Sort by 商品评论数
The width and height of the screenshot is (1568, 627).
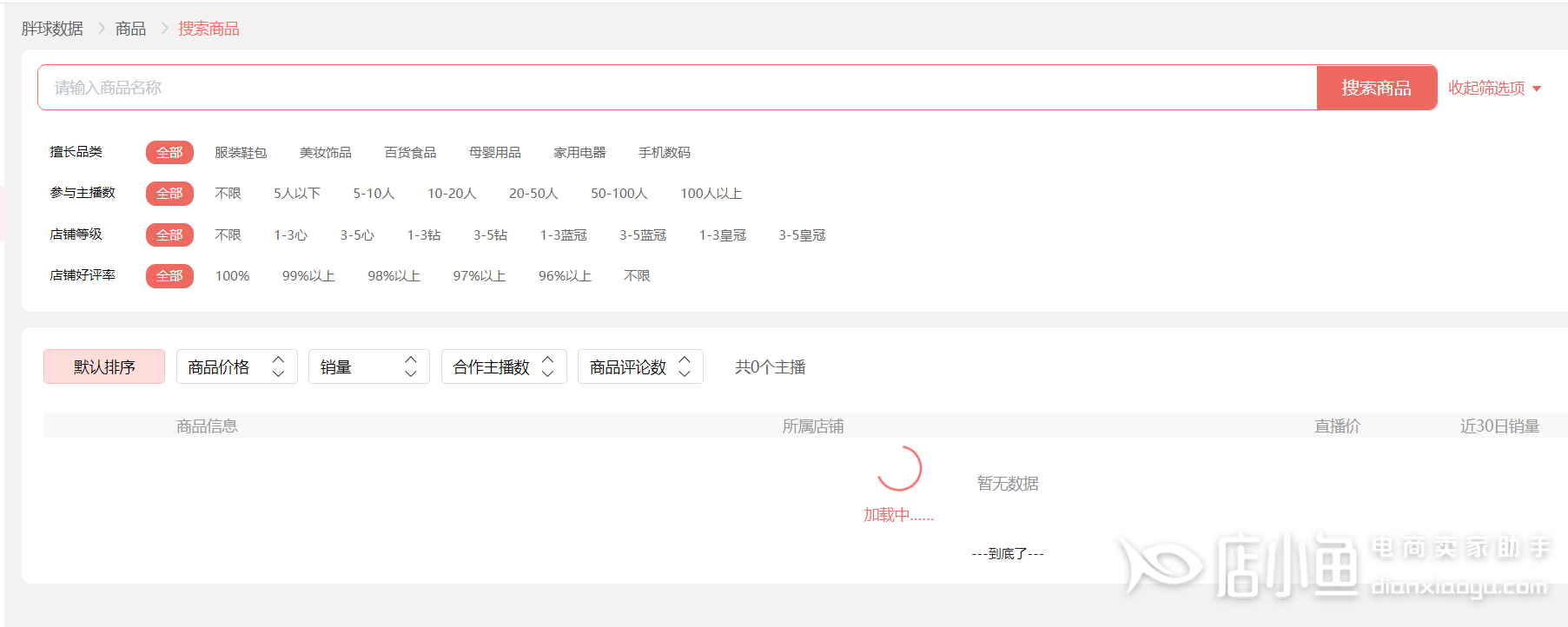(640, 366)
